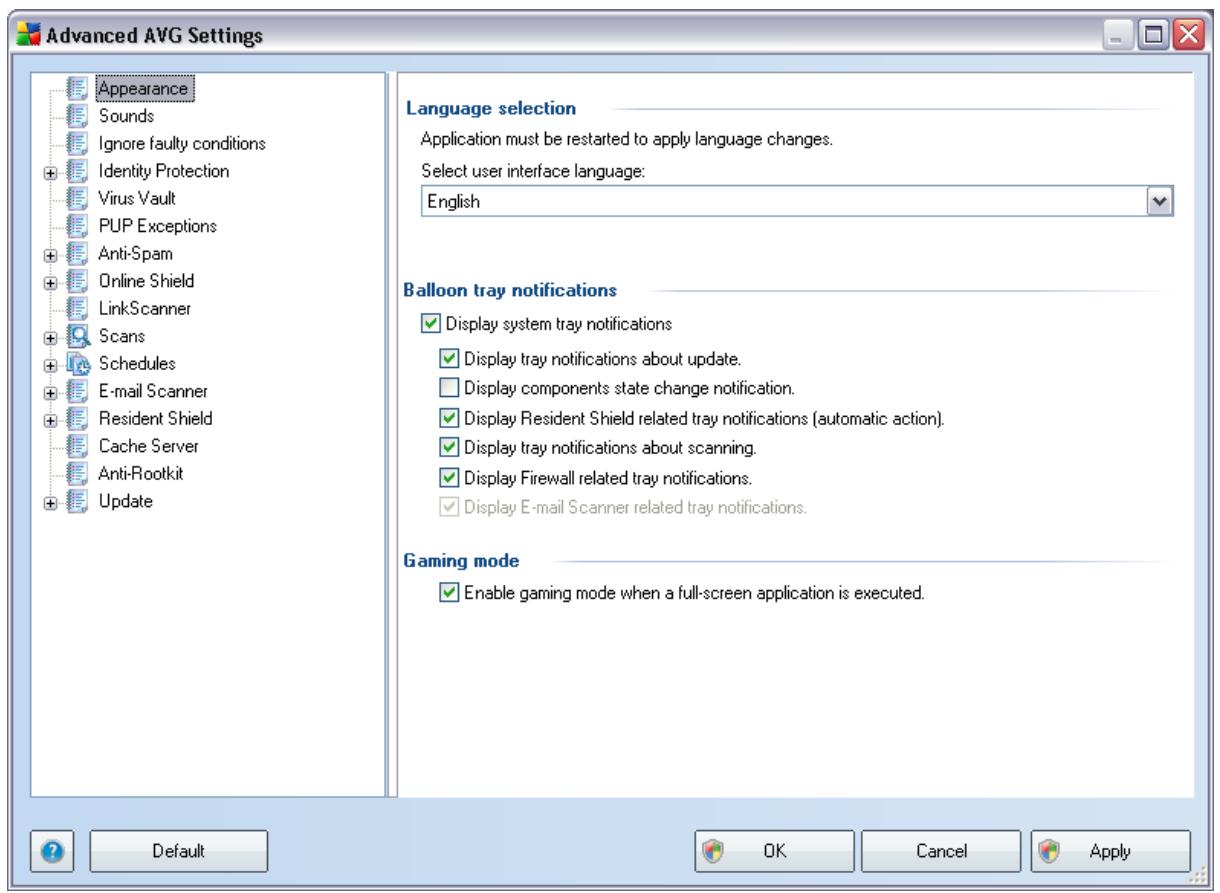This screenshot has width=1220, height=893.
Task: Disable gaming mode for full-screen applications
Action: pyautogui.click(x=449, y=592)
